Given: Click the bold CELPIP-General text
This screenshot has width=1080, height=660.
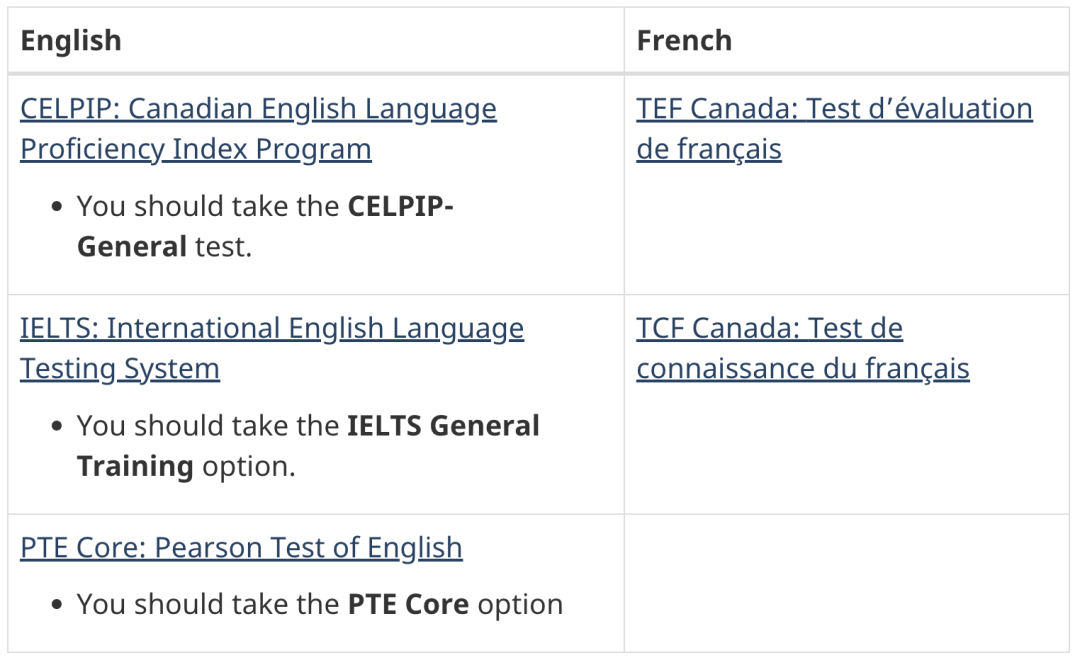Looking at the screenshot, I should [x=400, y=206].
